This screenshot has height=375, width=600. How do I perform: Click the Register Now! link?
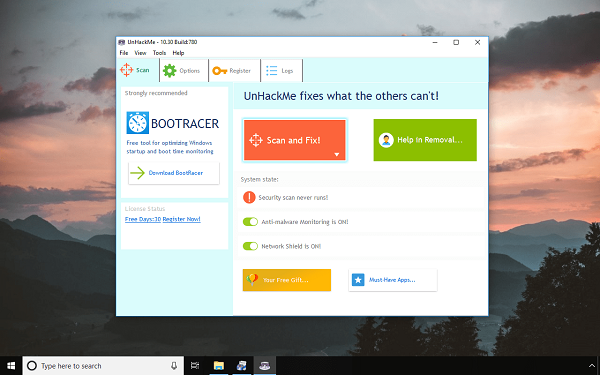click(x=181, y=219)
